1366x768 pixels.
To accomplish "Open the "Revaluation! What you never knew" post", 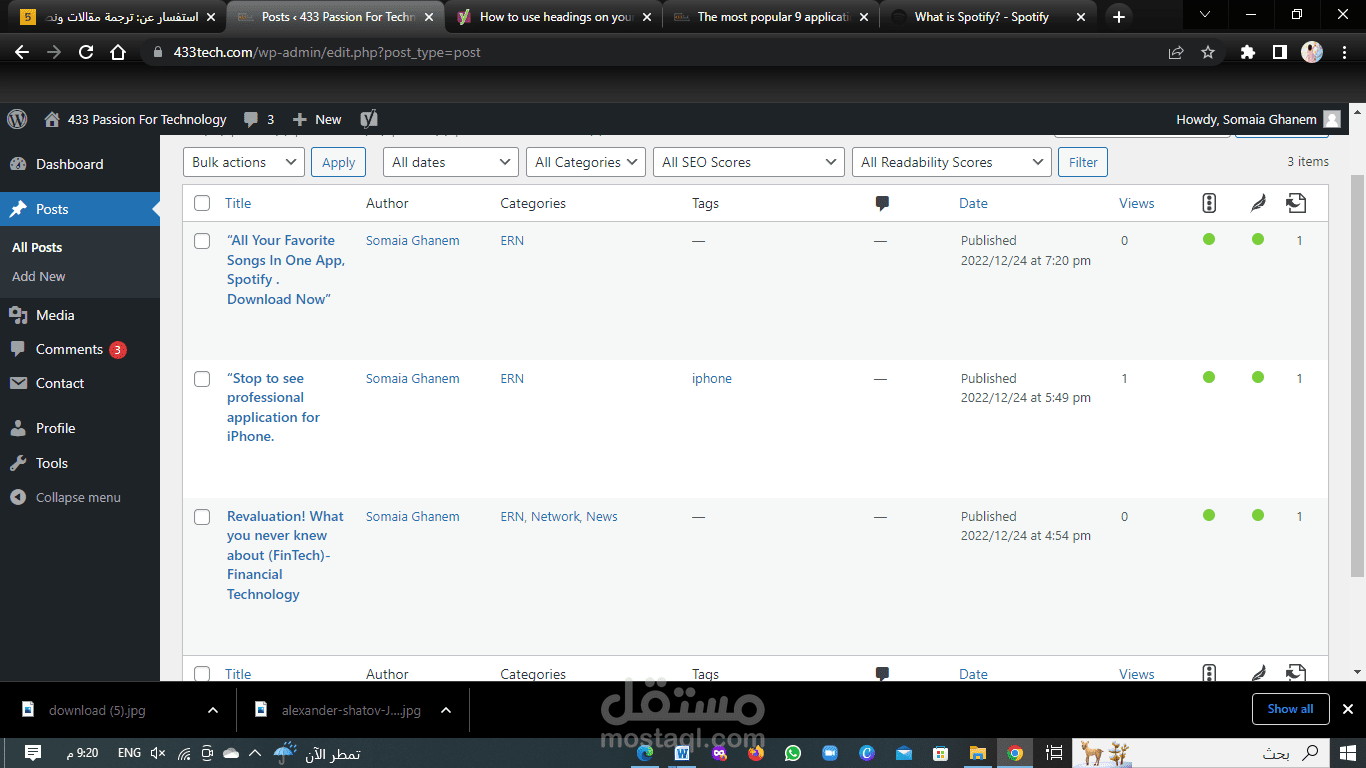I will click(285, 555).
